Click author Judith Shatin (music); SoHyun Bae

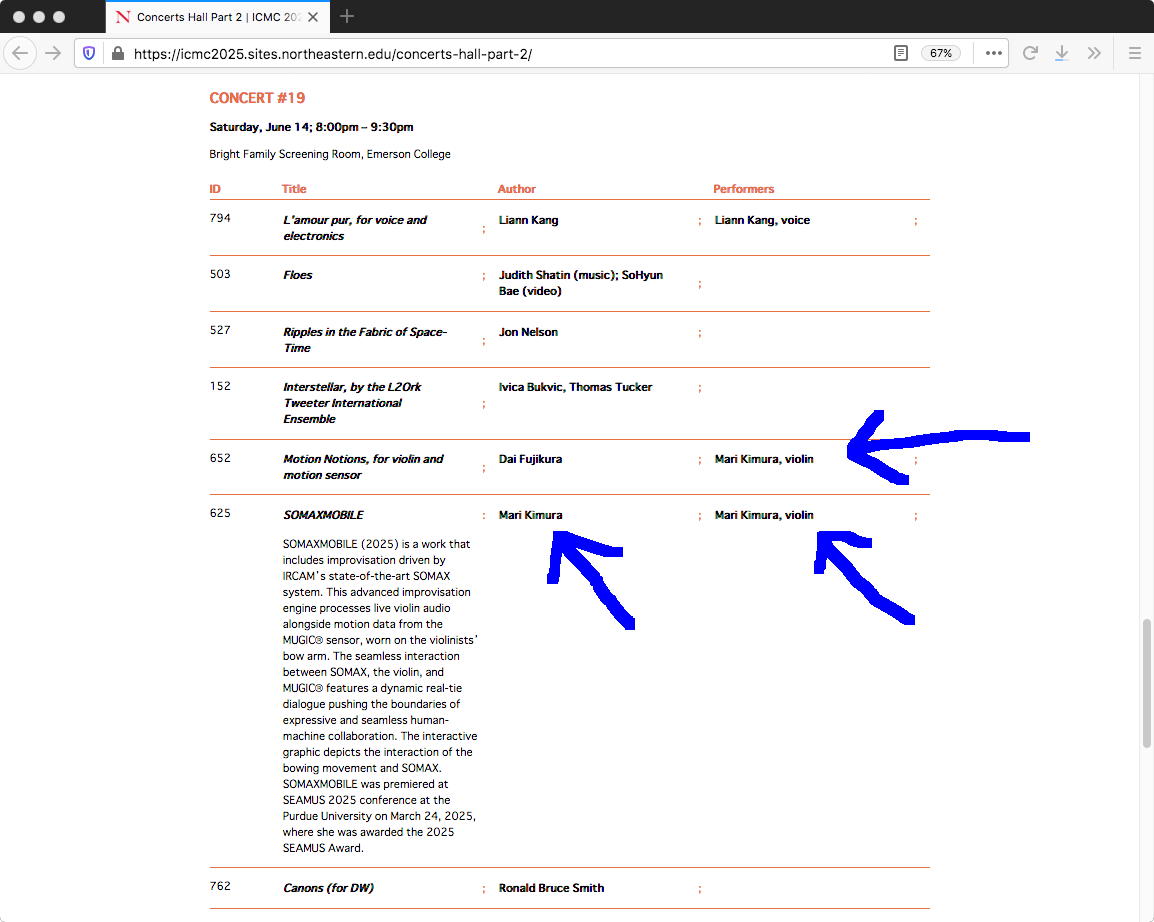pyautogui.click(x=581, y=283)
